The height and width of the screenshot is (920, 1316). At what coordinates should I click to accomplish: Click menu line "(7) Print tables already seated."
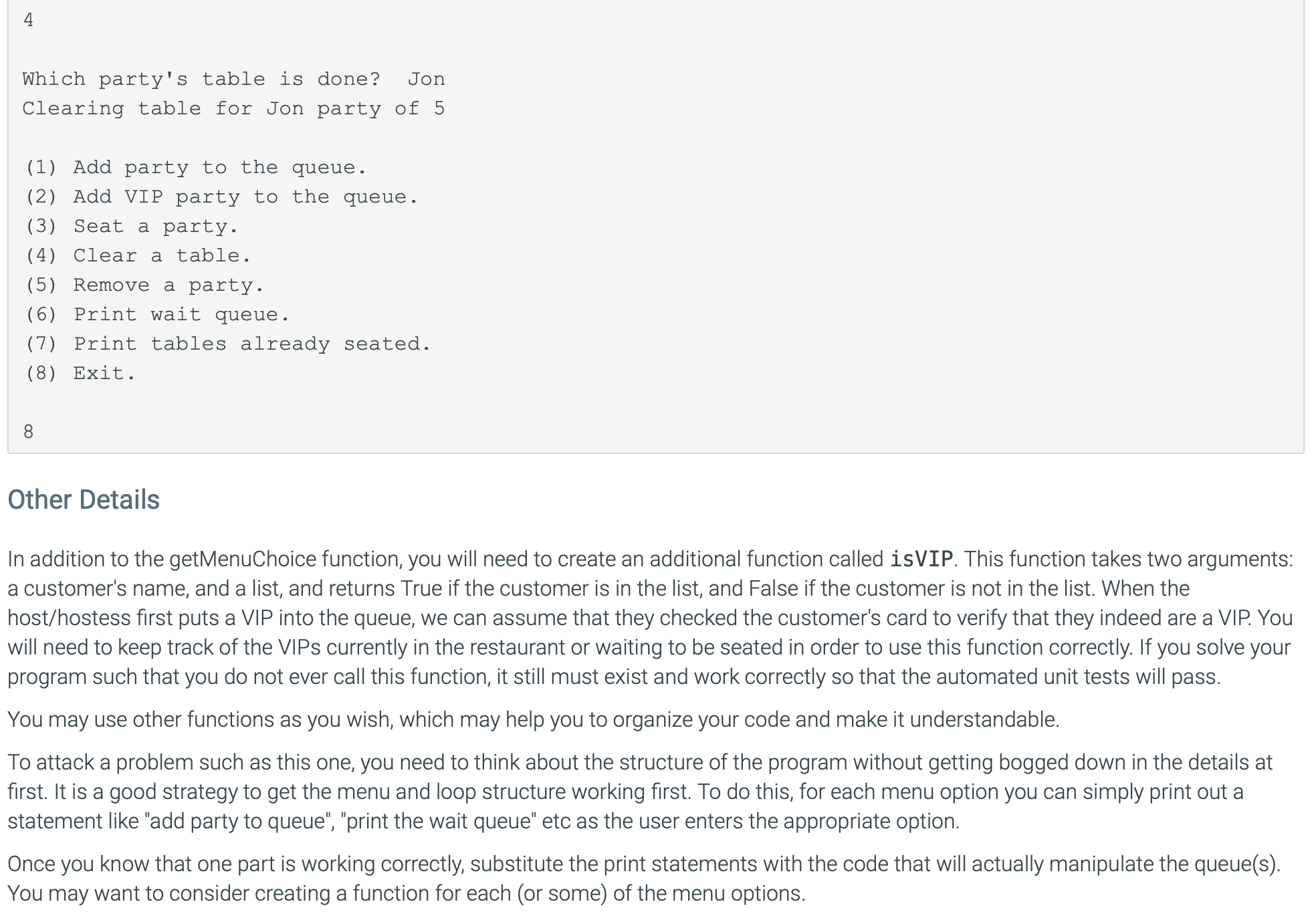(x=227, y=344)
